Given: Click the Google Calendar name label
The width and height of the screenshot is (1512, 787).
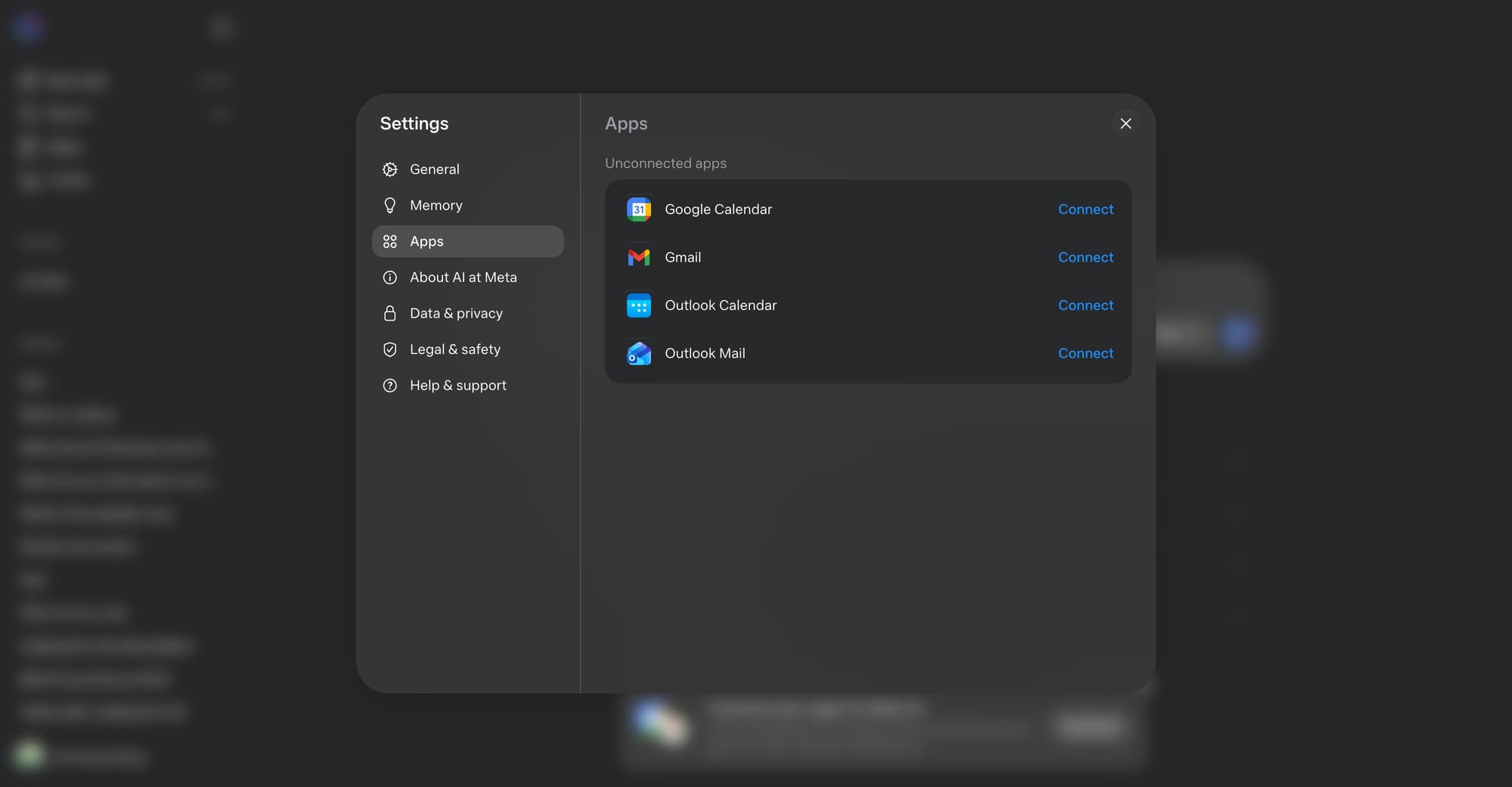Looking at the screenshot, I should coord(718,209).
